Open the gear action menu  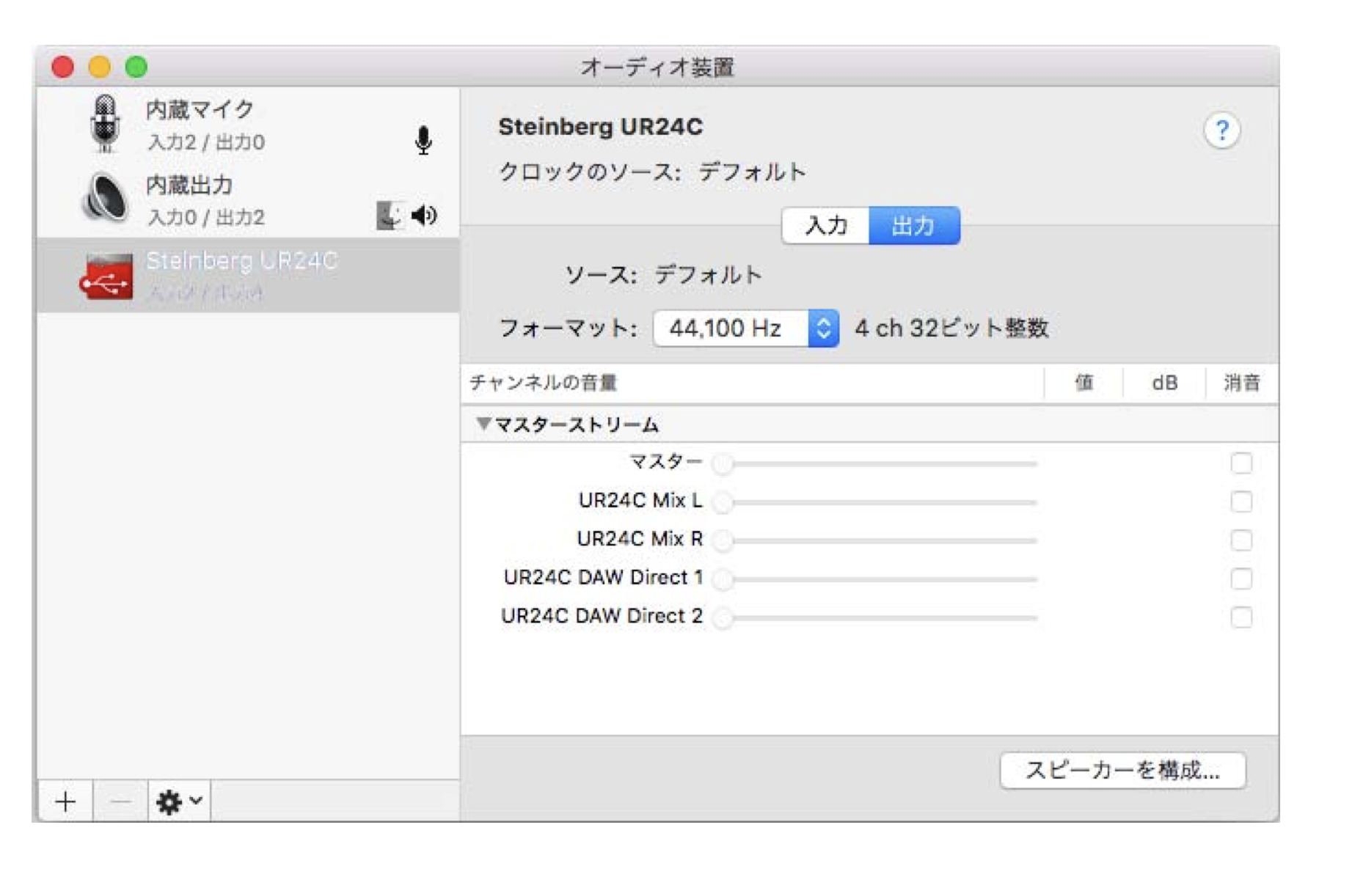tap(179, 801)
